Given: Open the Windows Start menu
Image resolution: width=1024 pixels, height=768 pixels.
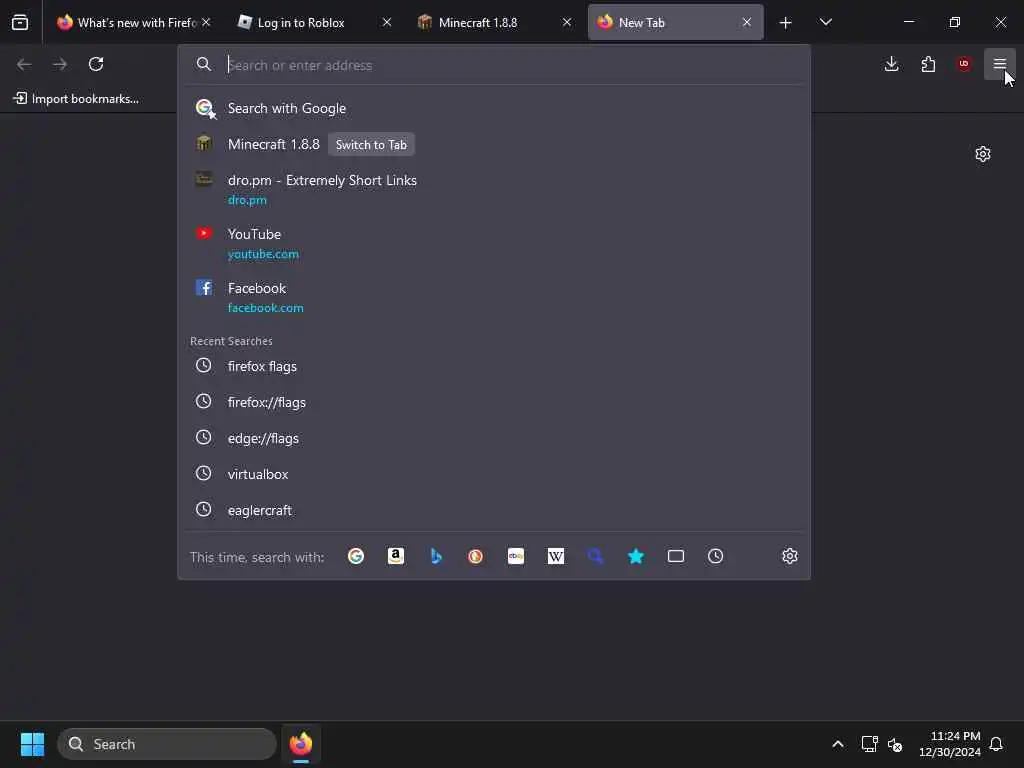Looking at the screenshot, I should [32, 744].
